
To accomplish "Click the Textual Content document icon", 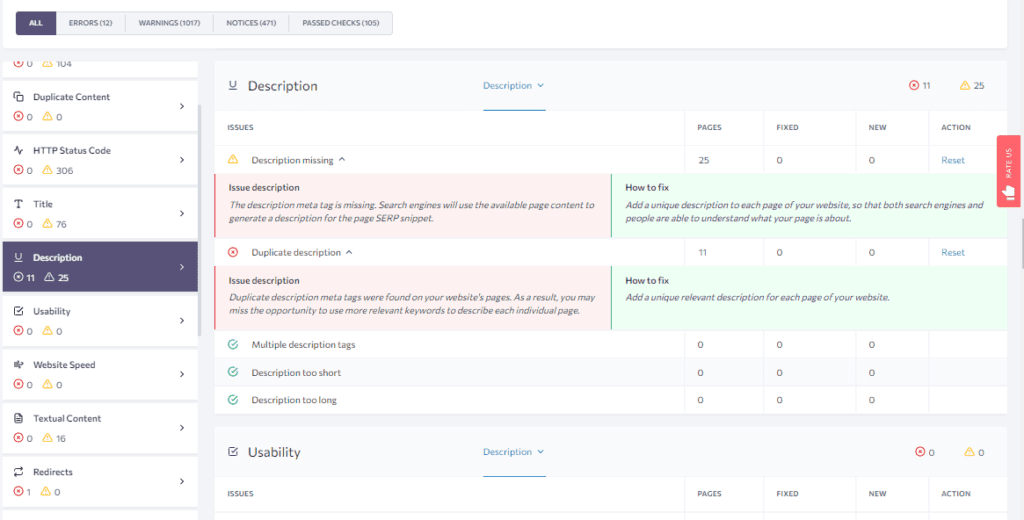I will click(x=18, y=418).
